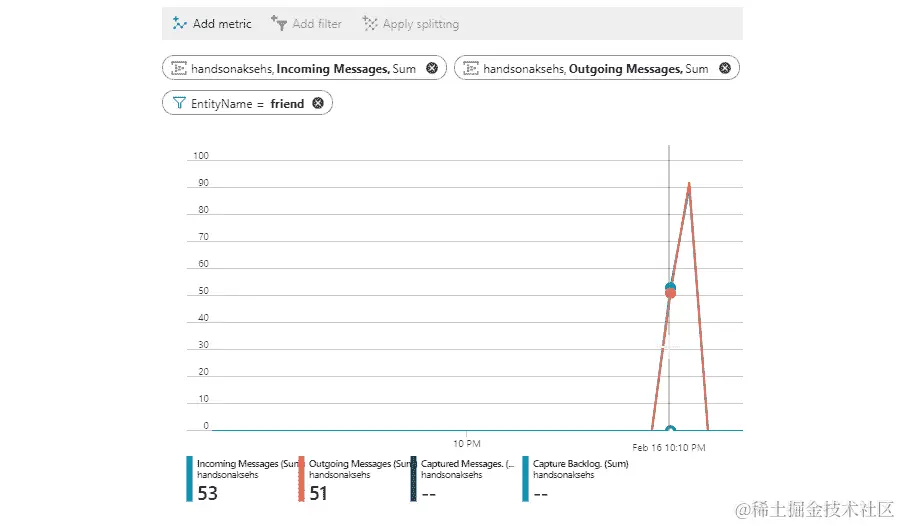Click the Outgoing Messages value 51
This screenshot has width=901, height=526.
click(318, 493)
